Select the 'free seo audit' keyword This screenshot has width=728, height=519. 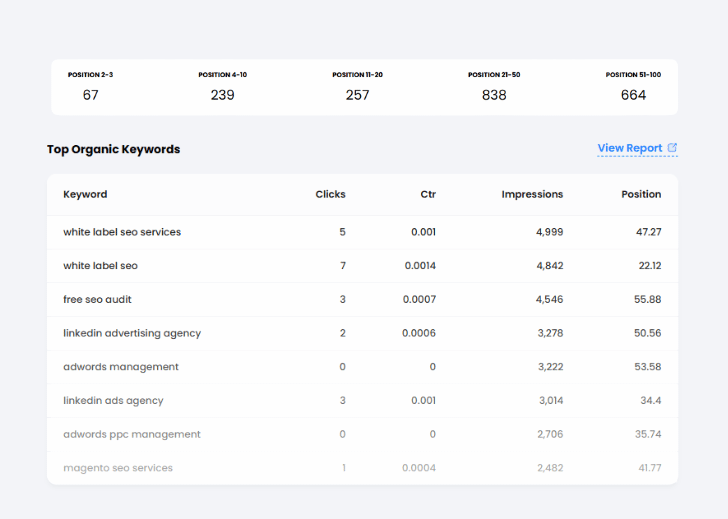point(97,299)
